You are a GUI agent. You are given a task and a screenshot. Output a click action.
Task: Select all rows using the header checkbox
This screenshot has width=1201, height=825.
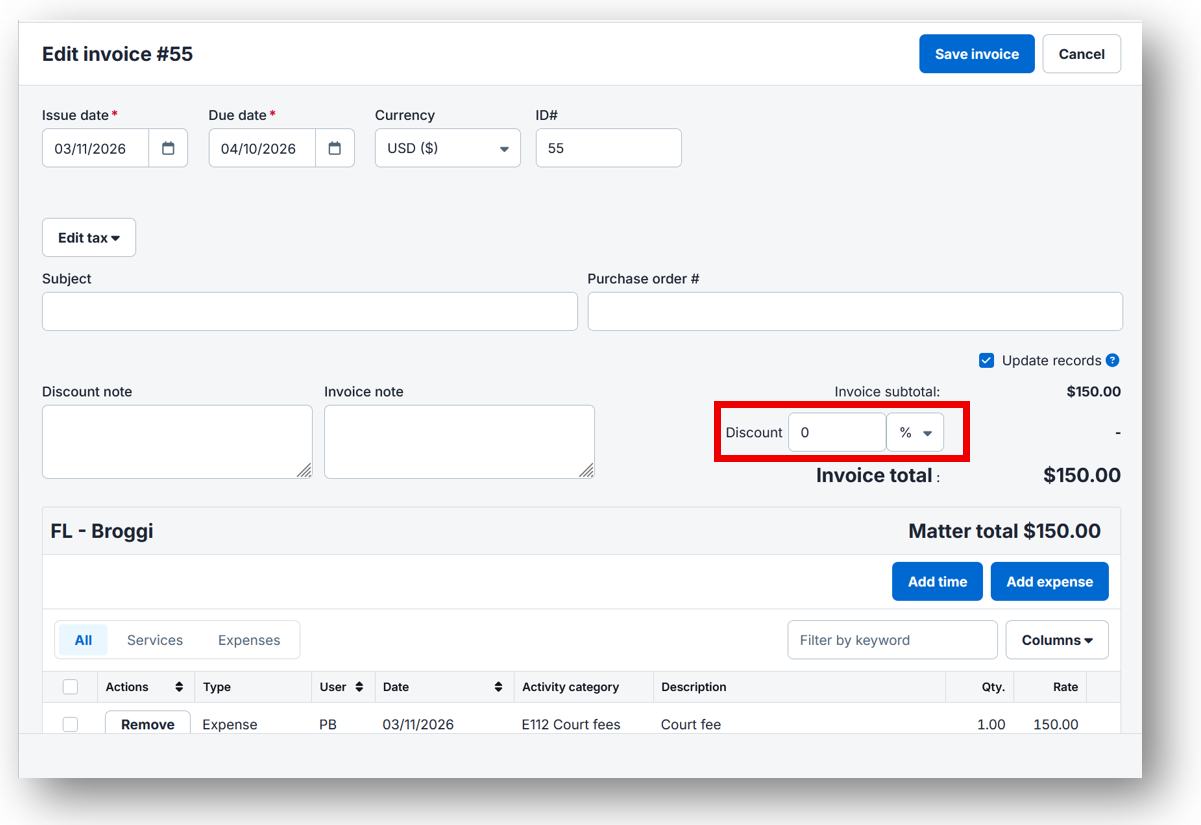(69, 687)
